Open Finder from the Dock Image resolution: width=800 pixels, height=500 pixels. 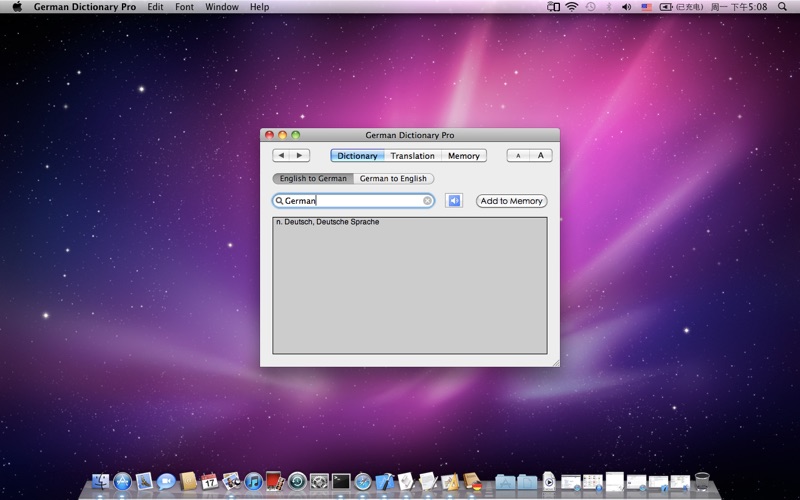(101, 481)
